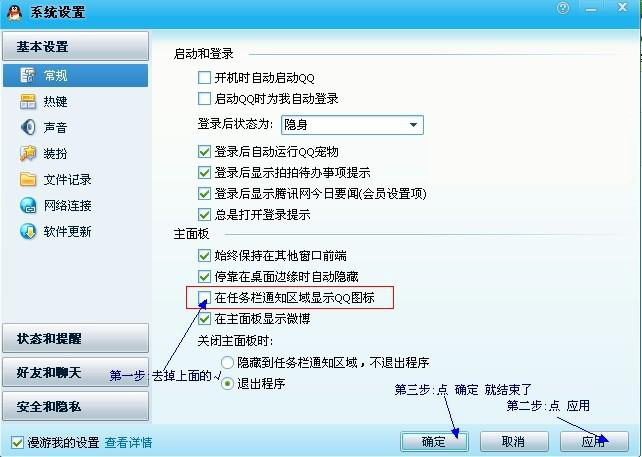Open the 网络连接 globe icon

tap(28, 206)
